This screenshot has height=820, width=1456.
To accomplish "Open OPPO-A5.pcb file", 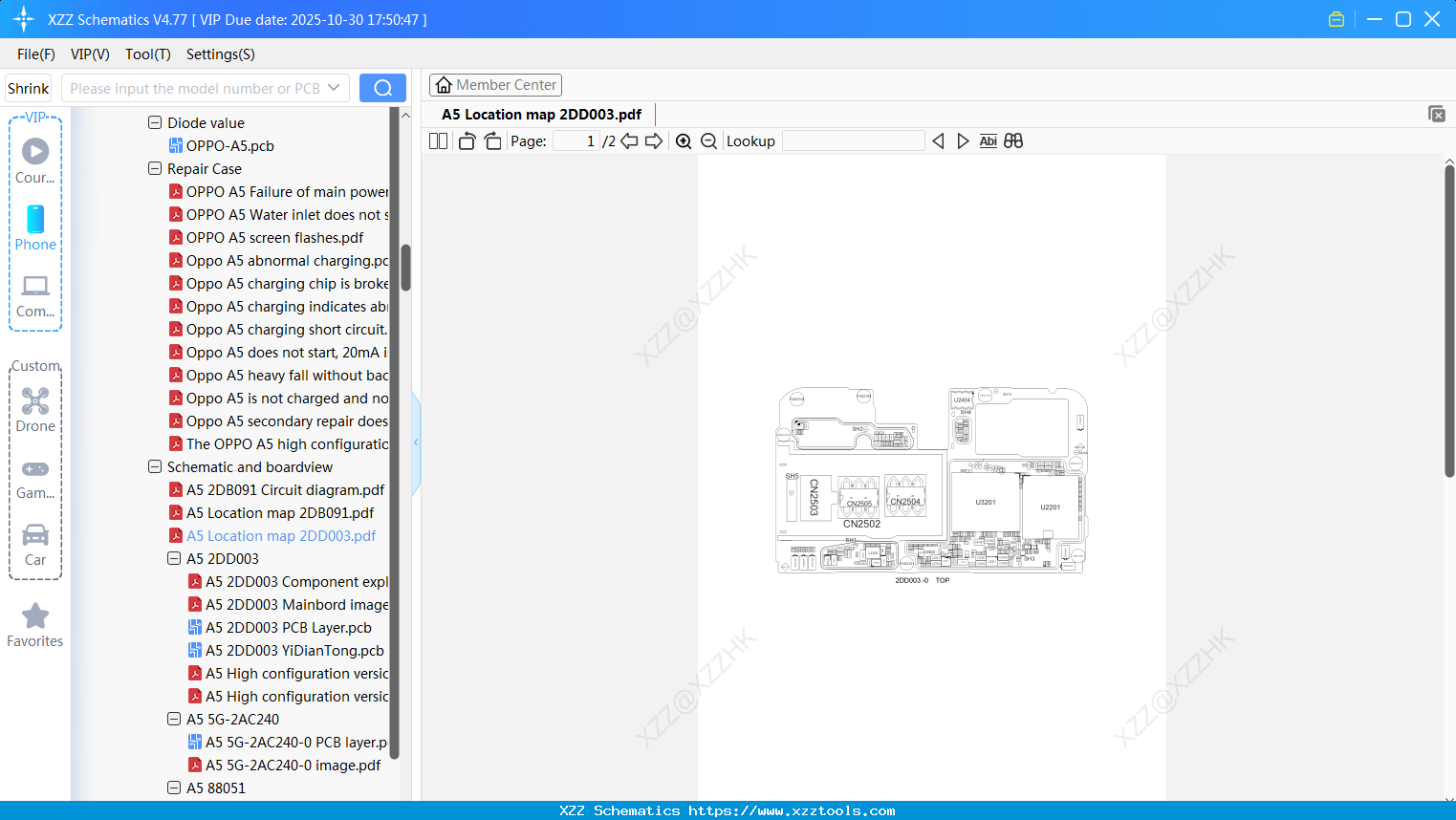I will click(x=230, y=146).
